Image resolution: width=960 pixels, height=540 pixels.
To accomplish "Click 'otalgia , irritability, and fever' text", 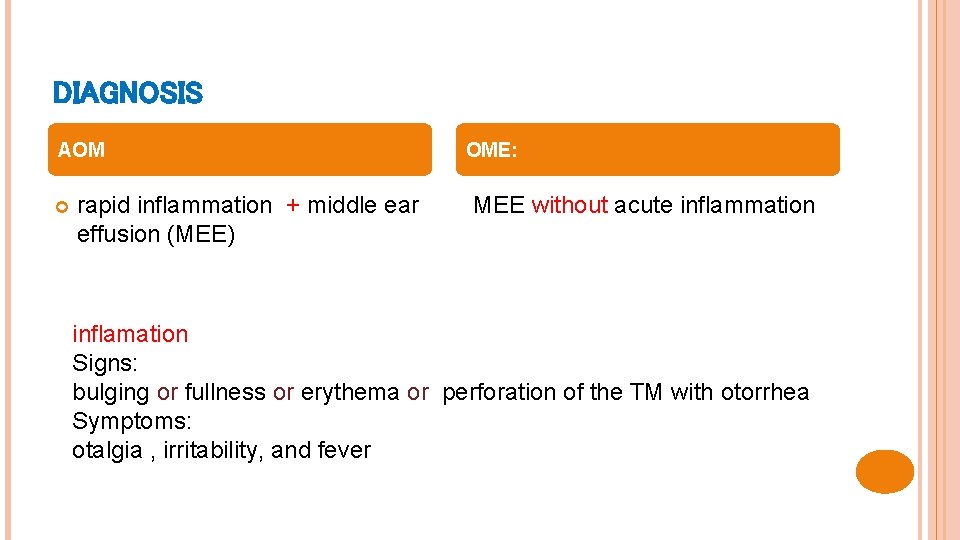I will (x=221, y=450).
